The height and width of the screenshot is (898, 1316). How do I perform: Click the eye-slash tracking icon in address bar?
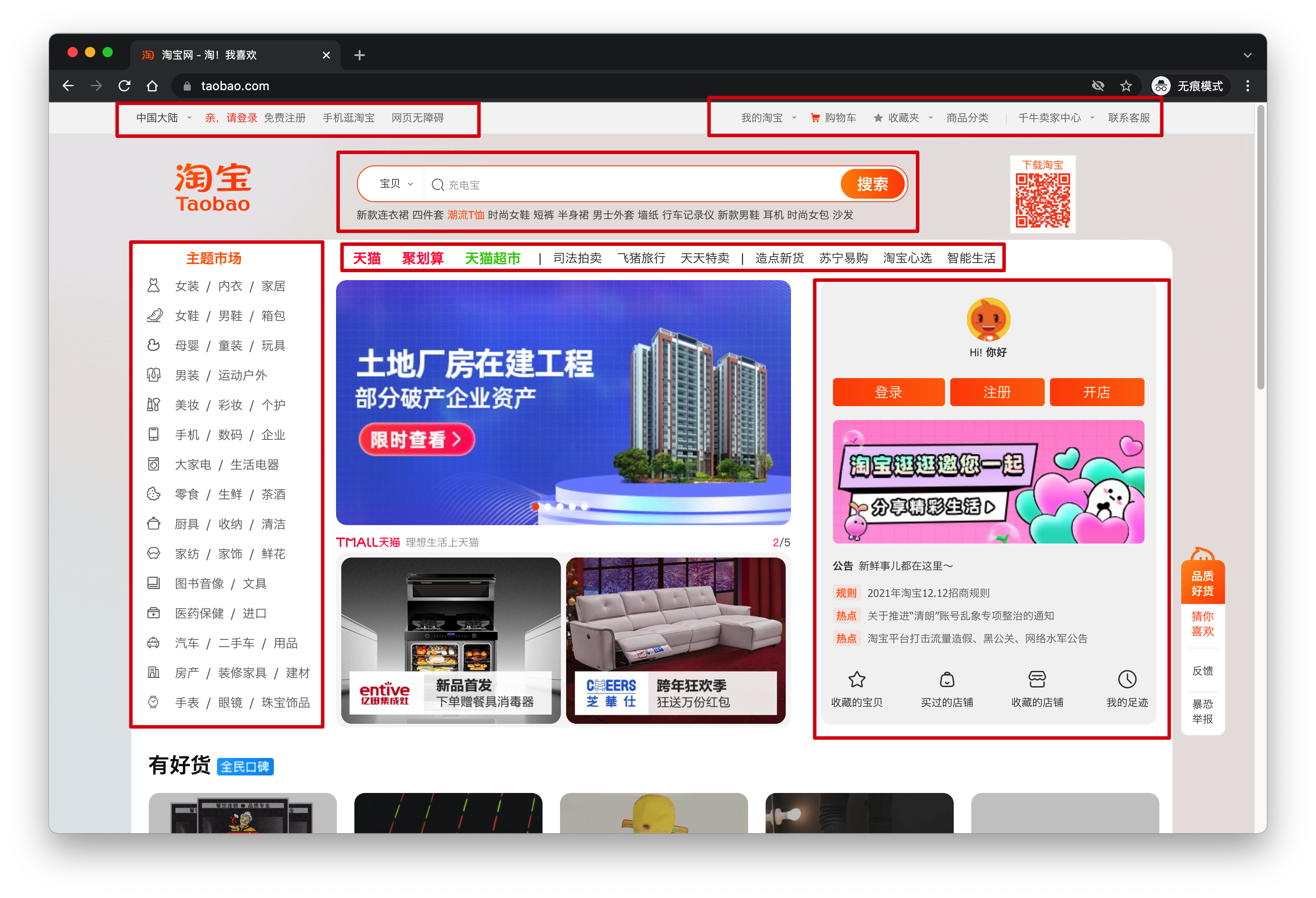pos(1097,86)
